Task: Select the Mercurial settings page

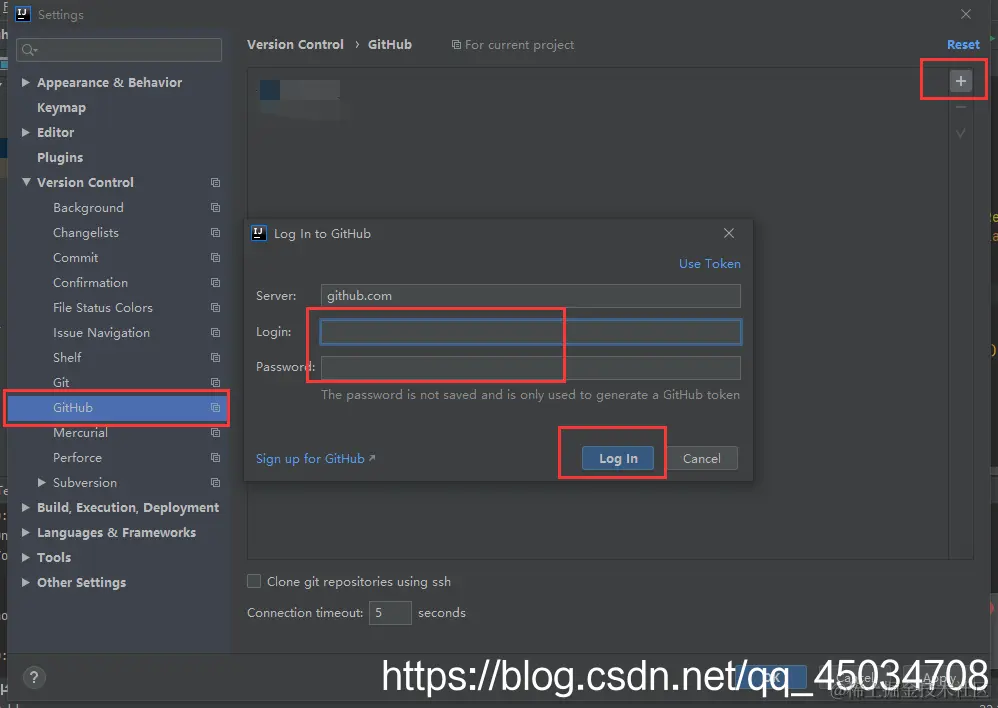Action: (80, 432)
